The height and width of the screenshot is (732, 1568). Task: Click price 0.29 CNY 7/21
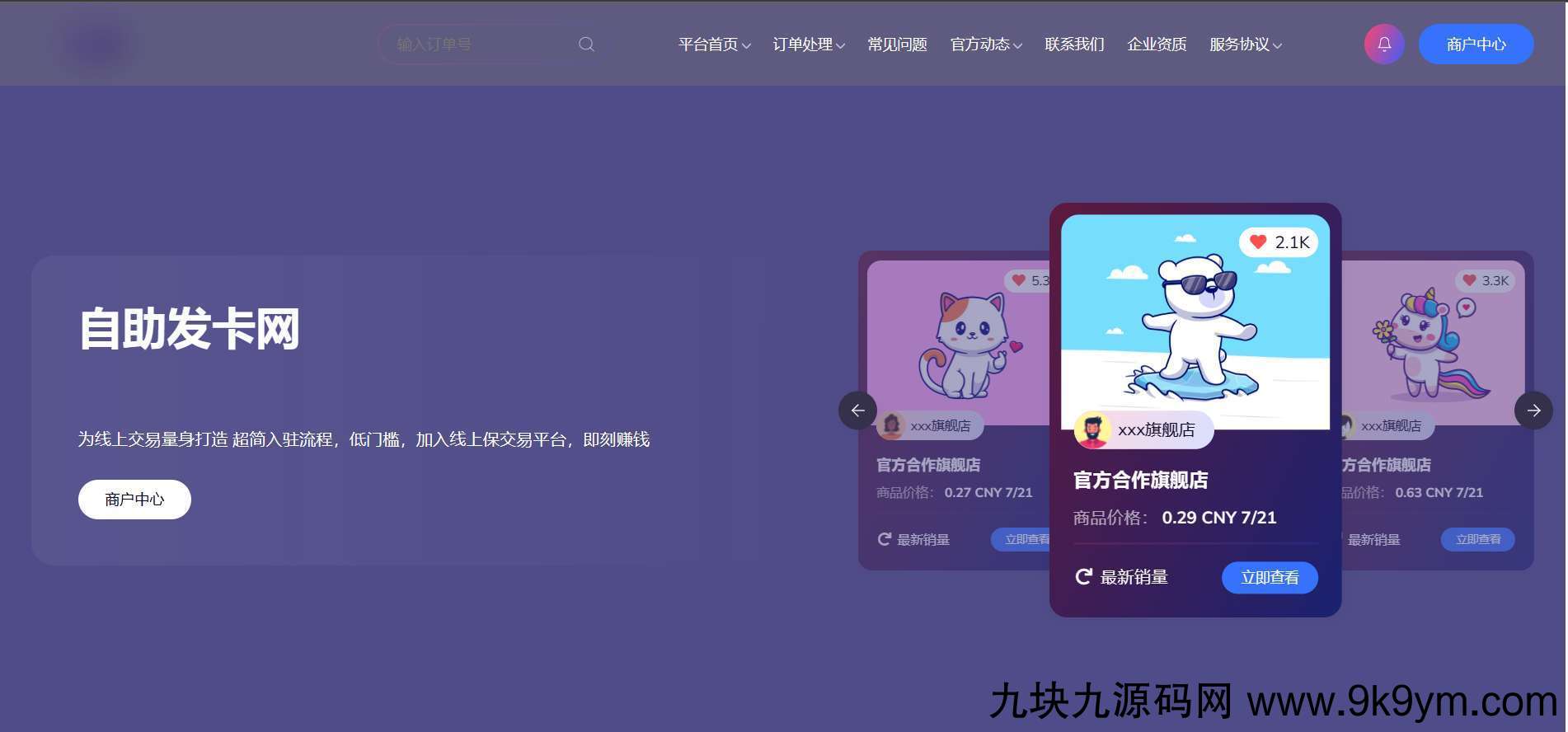point(1218,518)
